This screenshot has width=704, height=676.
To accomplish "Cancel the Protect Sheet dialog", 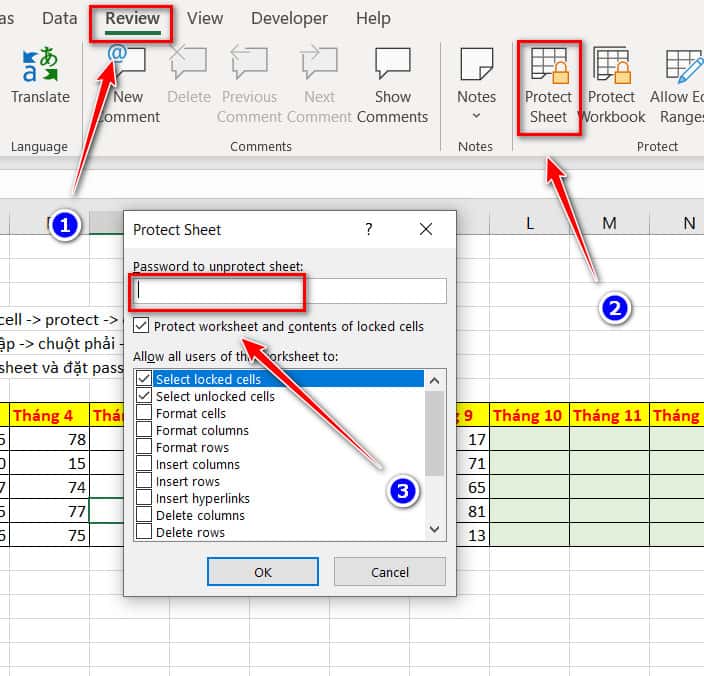I will click(x=389, y=572).
